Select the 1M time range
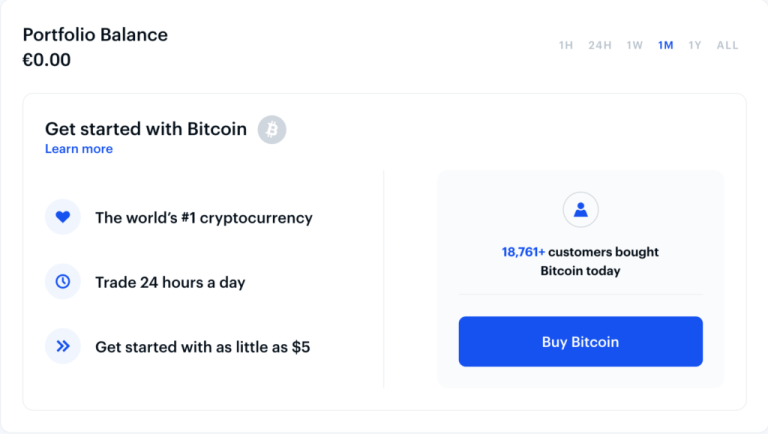This screenshot has width=768, height=434. (666, 46)
